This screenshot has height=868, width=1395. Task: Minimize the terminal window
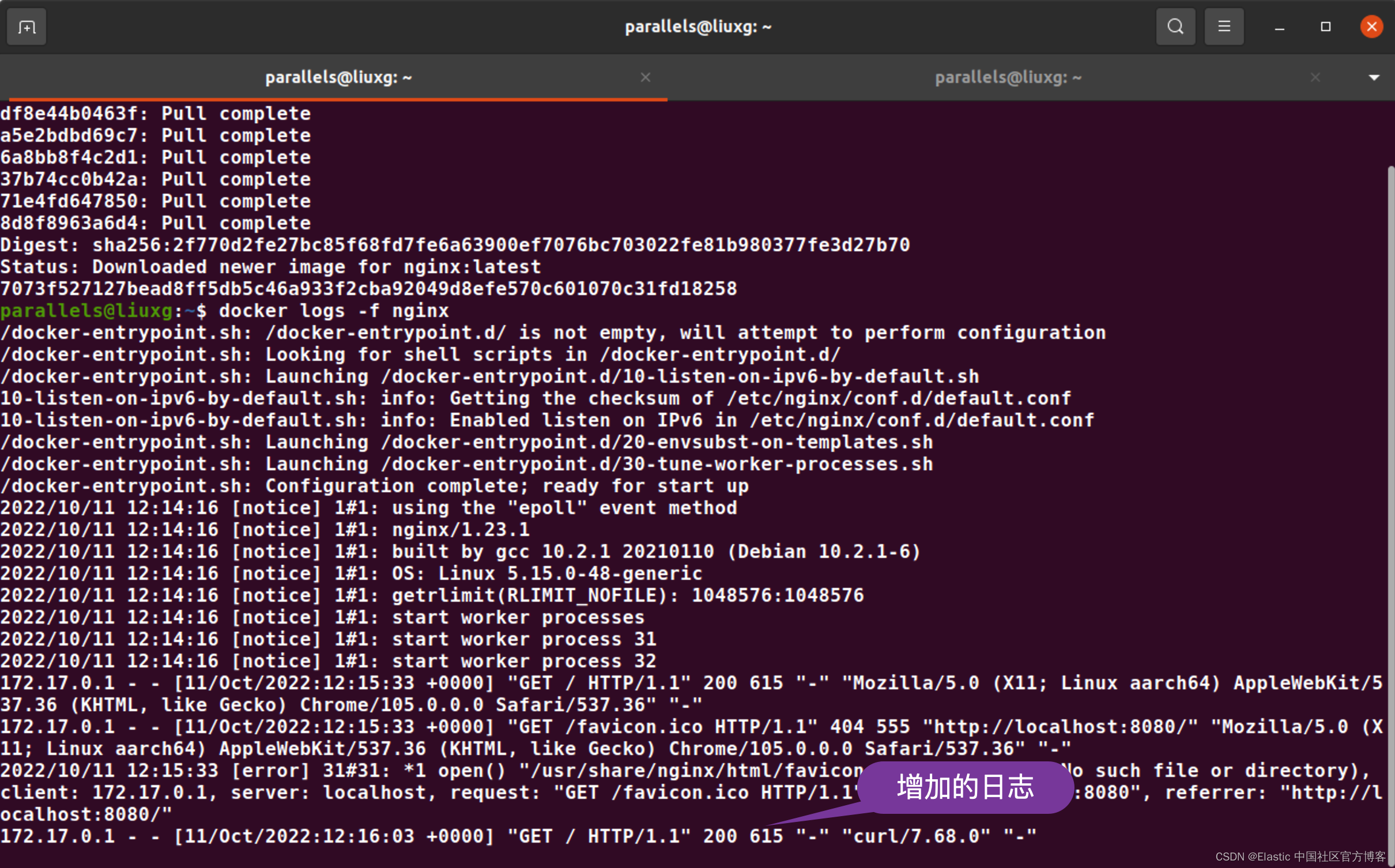click(1279, 27)
